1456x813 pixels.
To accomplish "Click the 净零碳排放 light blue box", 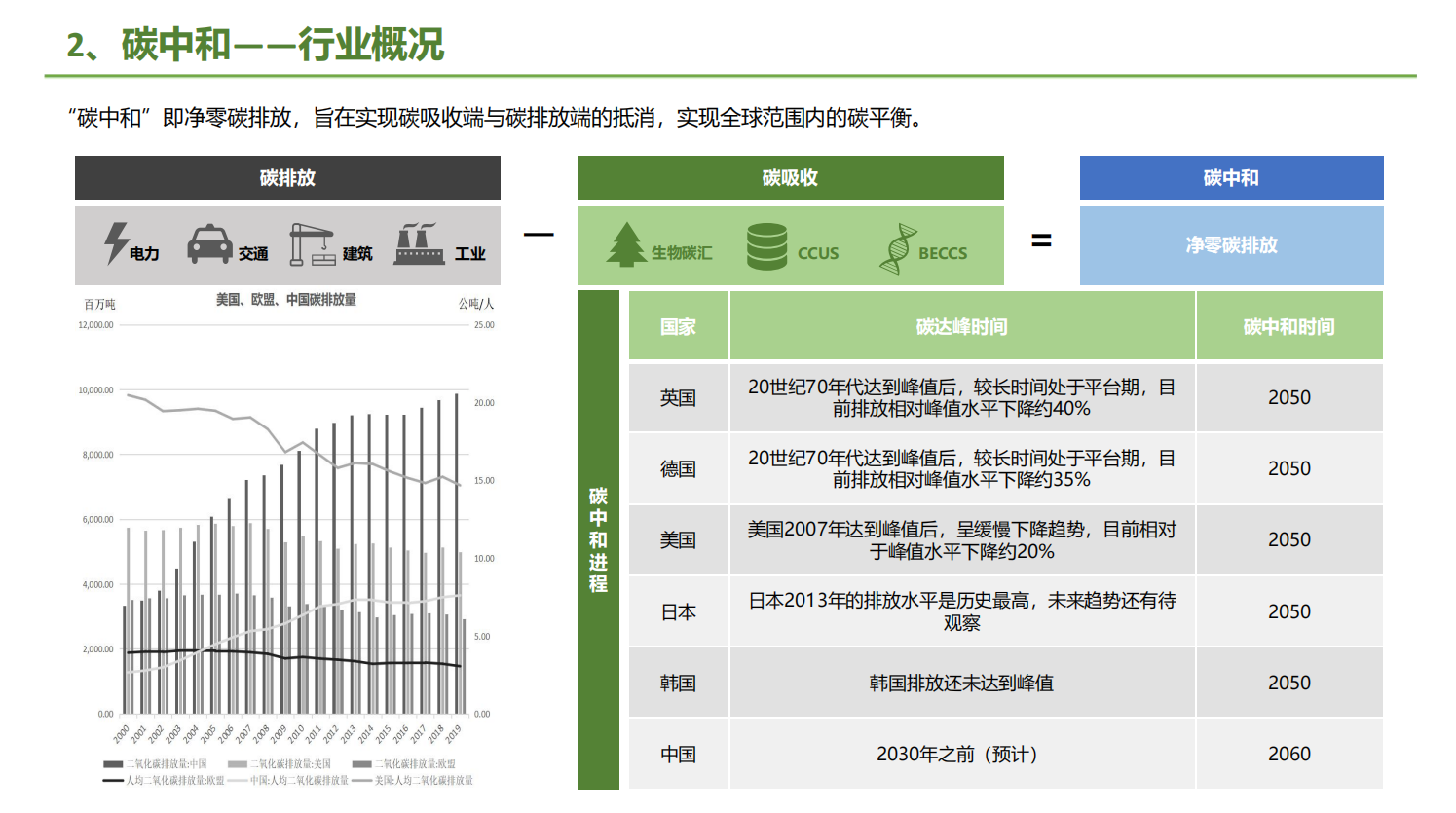I will pyautogui.click(x=1231, y=245).
